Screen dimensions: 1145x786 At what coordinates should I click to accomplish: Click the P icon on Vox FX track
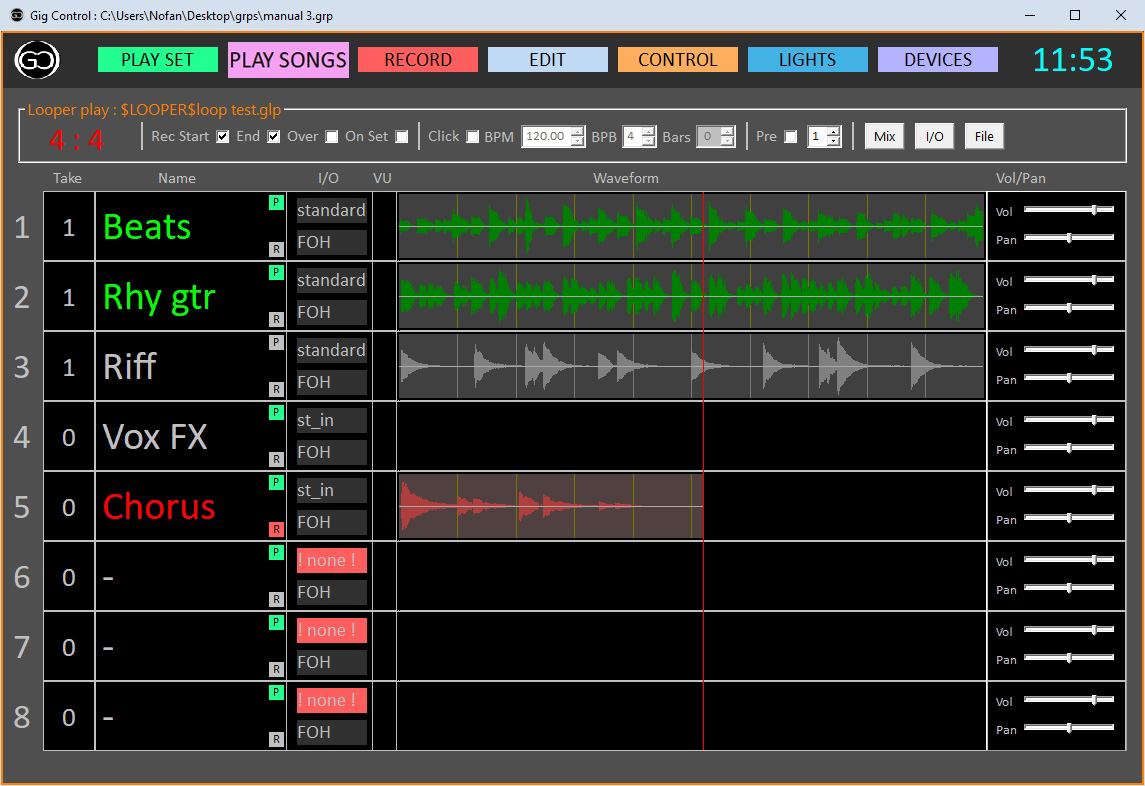click(x=276, y=412)
